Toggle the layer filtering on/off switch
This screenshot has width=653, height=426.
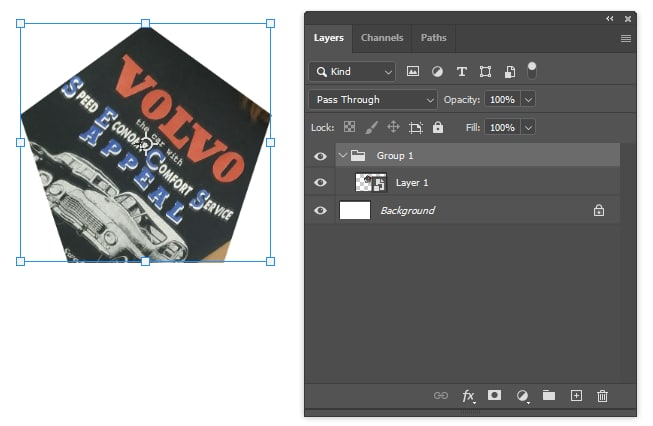coord(532,70)
